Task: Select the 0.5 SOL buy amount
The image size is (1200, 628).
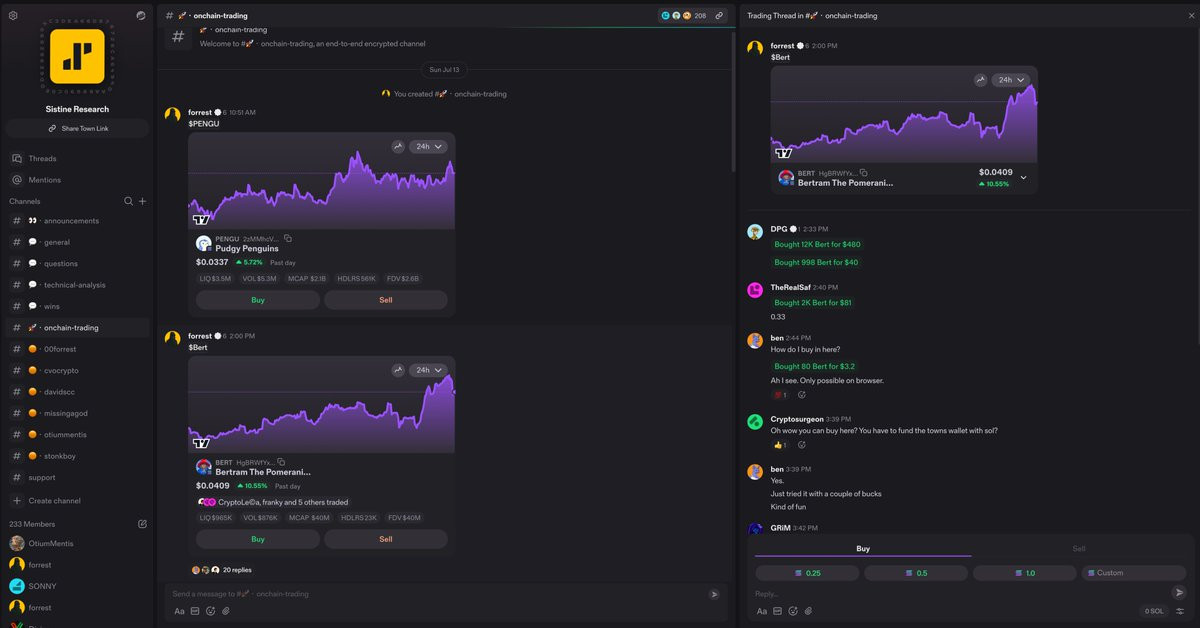Action: [916, 573]
